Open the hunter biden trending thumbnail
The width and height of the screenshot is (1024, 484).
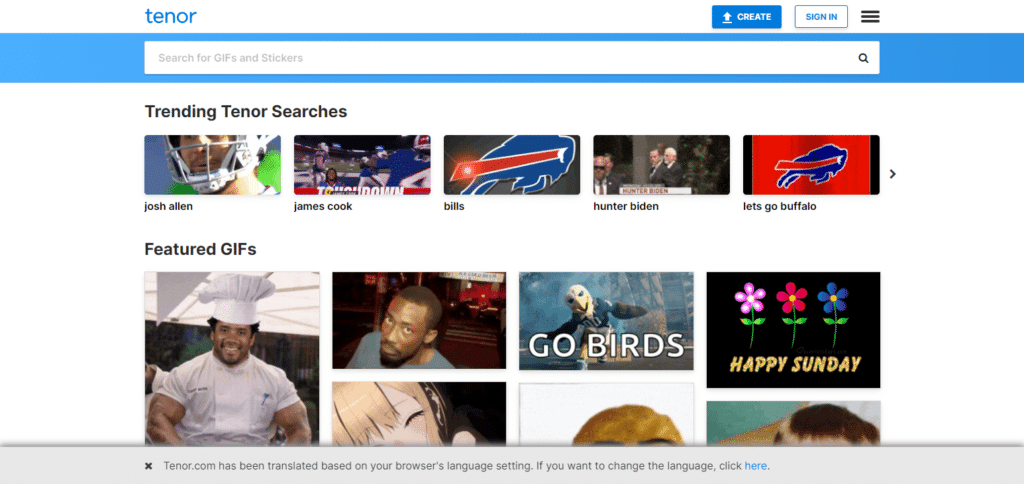661,165
